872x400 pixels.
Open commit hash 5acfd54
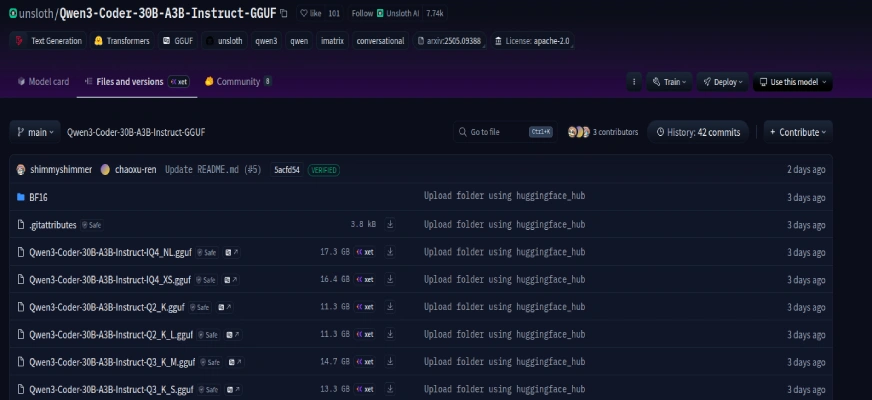pos(287,170)
